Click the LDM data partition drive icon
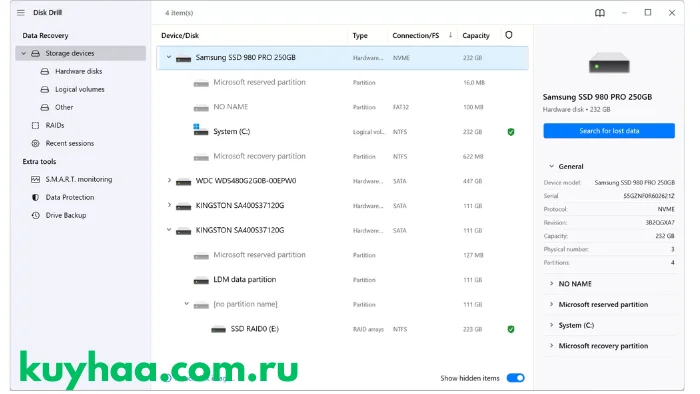Viewport: 700px width, 394px height. pos(201,280)
